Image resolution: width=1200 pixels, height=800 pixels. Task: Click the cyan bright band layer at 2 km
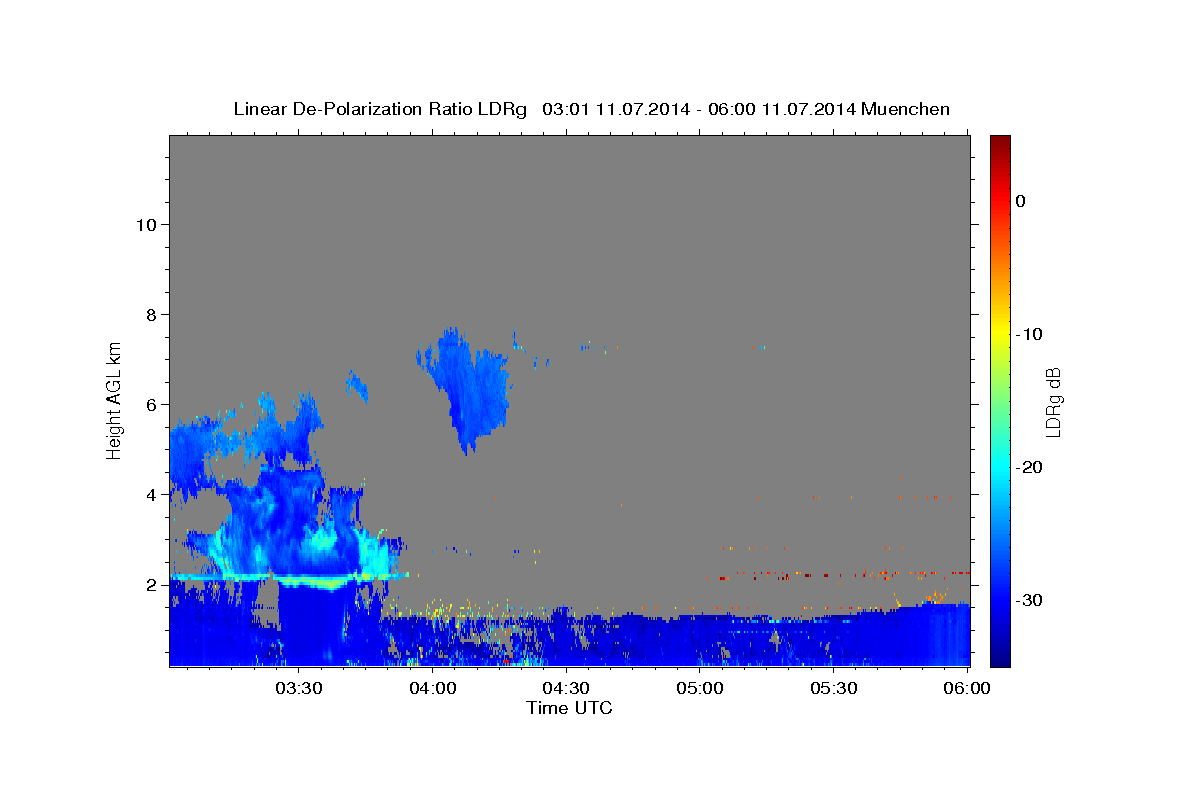(290, 578)
